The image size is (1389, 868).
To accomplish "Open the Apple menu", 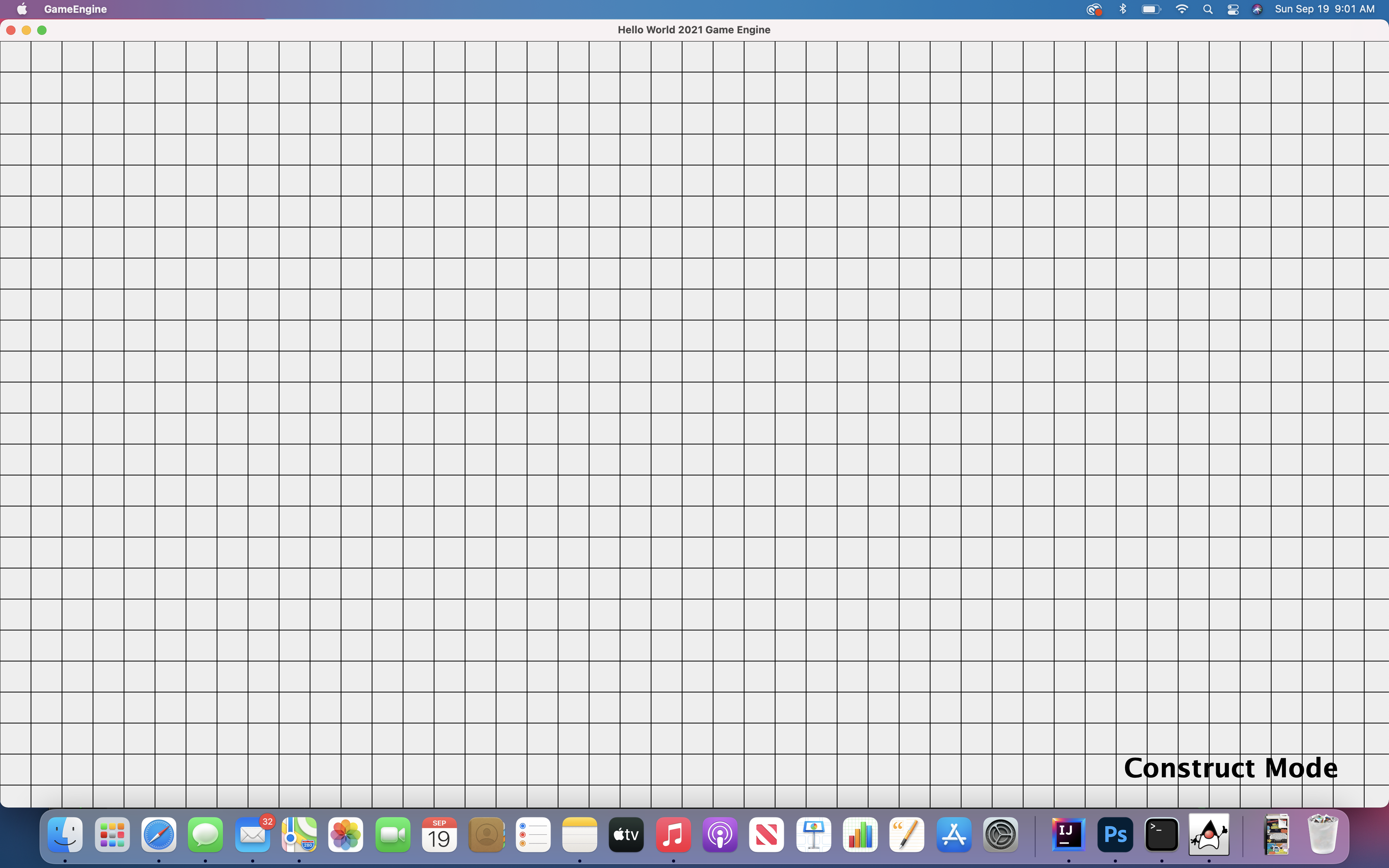I will tap(22, 9).
